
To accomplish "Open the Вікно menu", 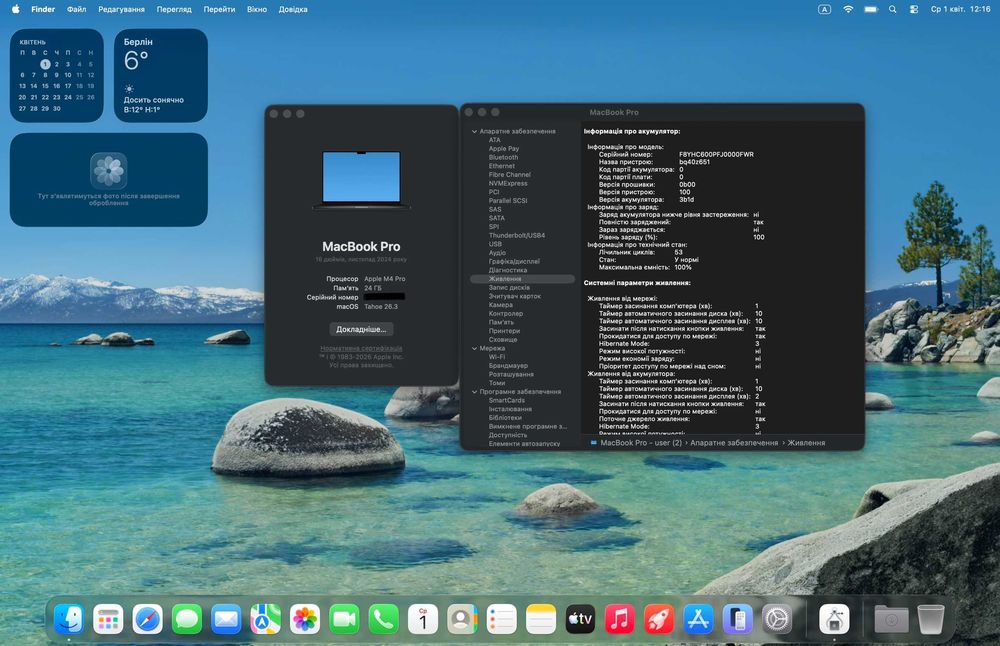I will click(257, 9).
